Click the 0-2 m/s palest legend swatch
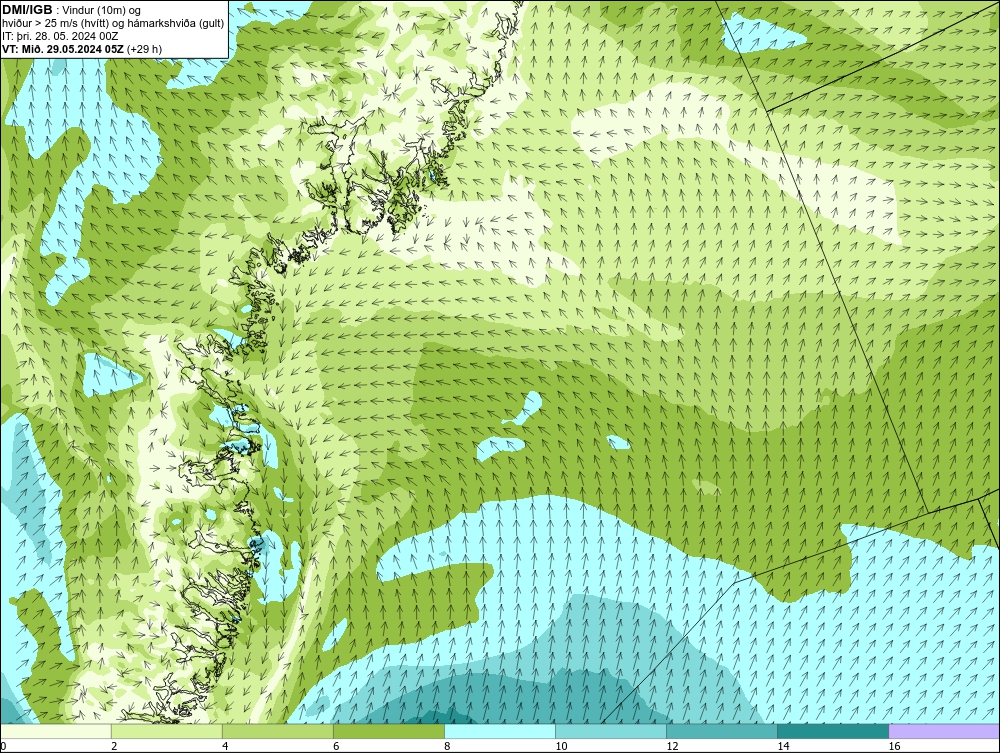1000x753 pixels. pos(56,731)
